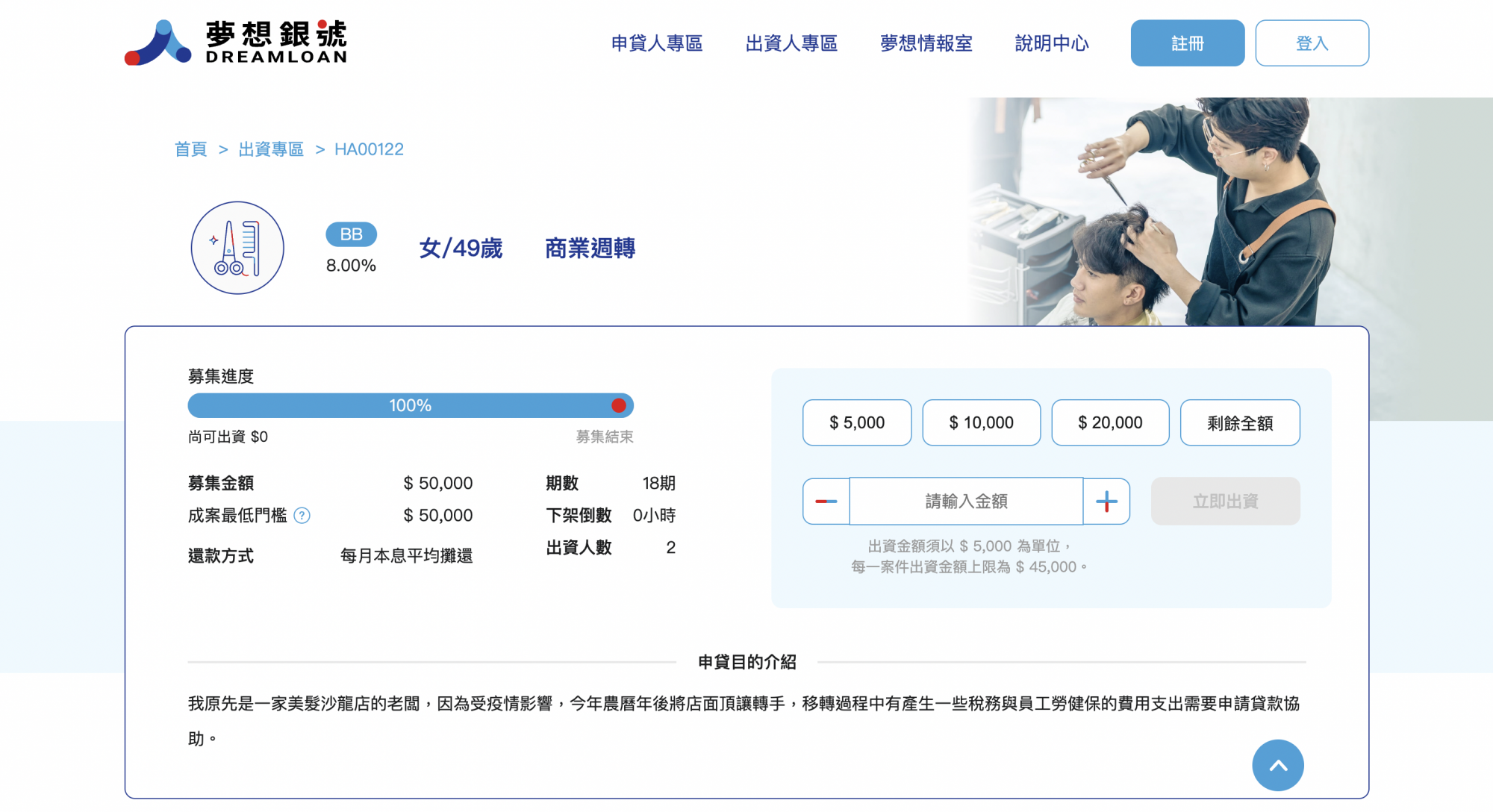Click the 尚可出資 $0 text
The height and width of the screenshot is (812, 1493).
pos(228,437)
